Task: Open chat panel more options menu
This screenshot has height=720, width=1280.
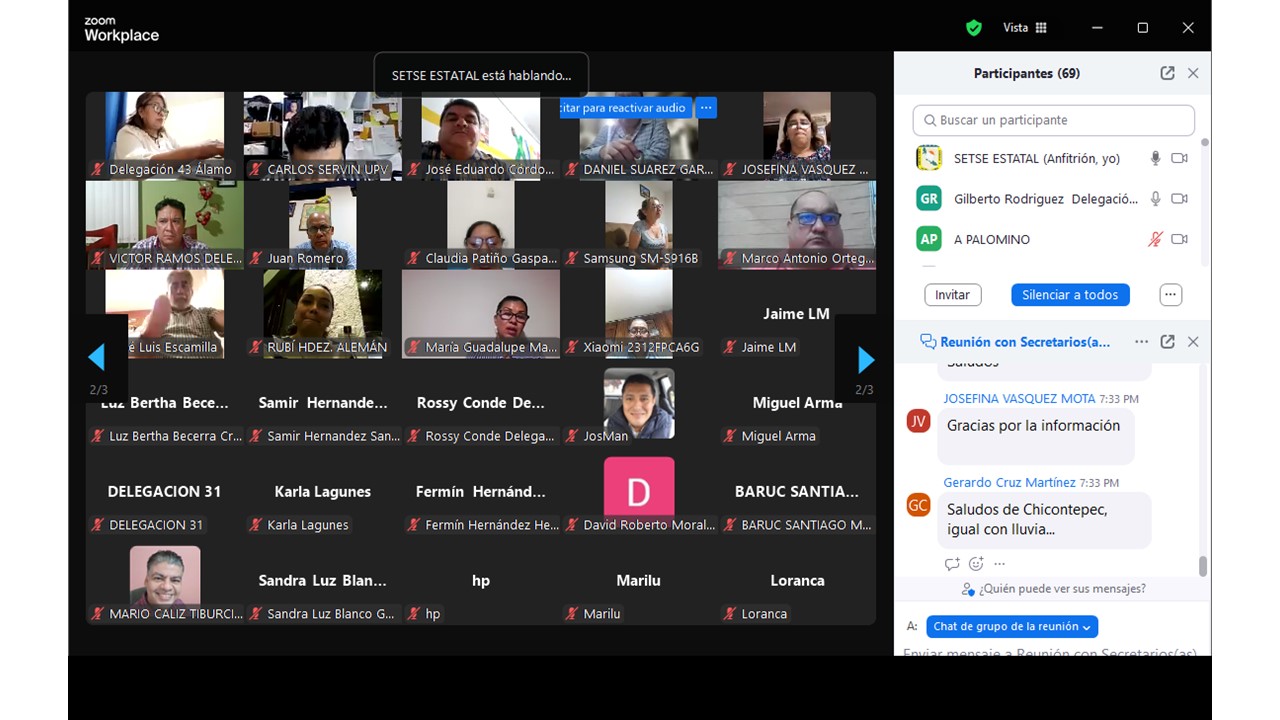Action: pos(1141,342)
